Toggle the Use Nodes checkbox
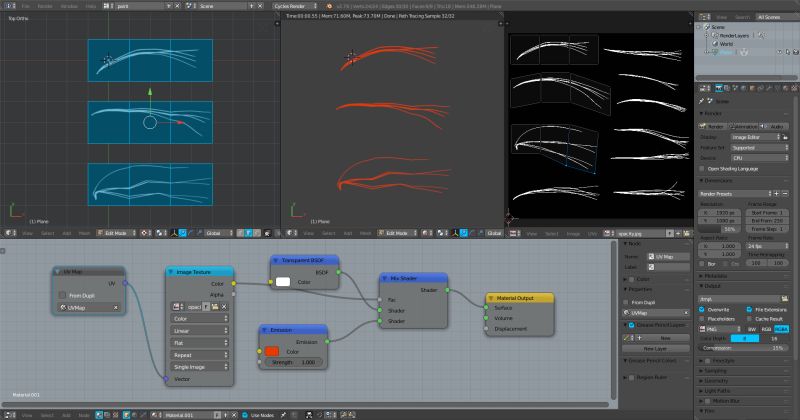 pos(245,415)
